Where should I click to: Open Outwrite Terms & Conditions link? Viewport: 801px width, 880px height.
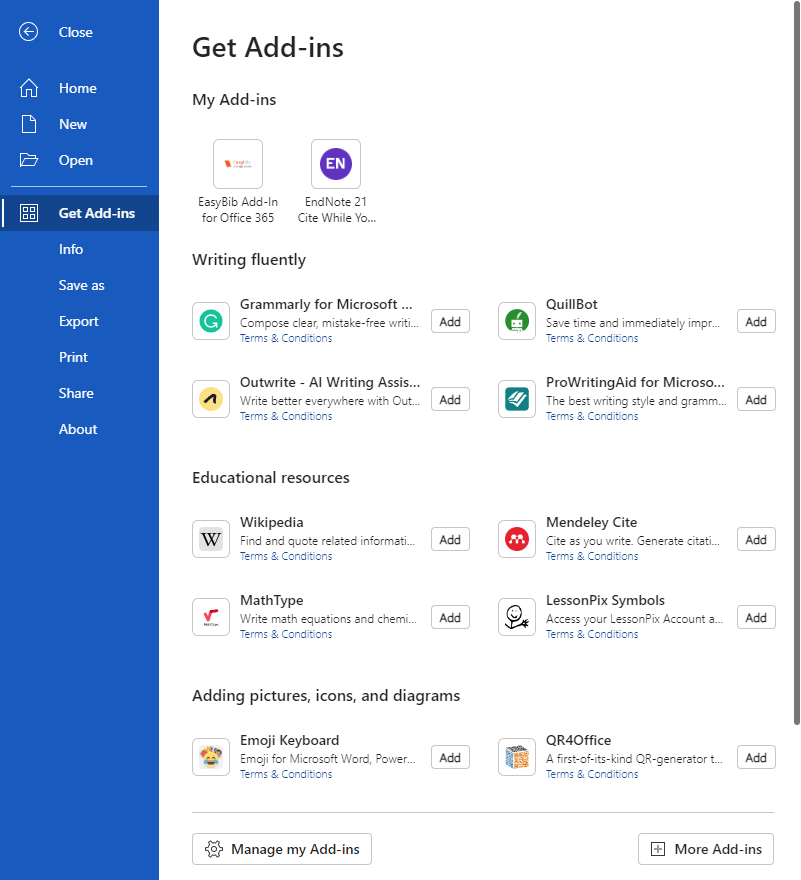[286, 416]
